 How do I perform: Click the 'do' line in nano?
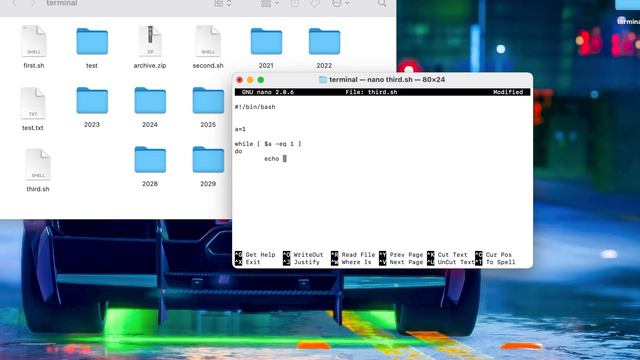tap(238, 151)
